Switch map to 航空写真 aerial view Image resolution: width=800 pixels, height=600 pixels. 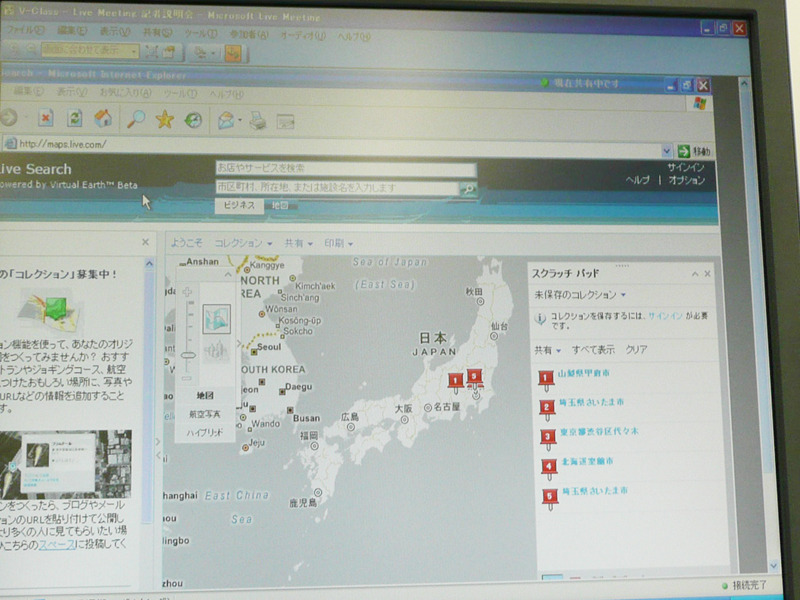(x=205, y=414)
